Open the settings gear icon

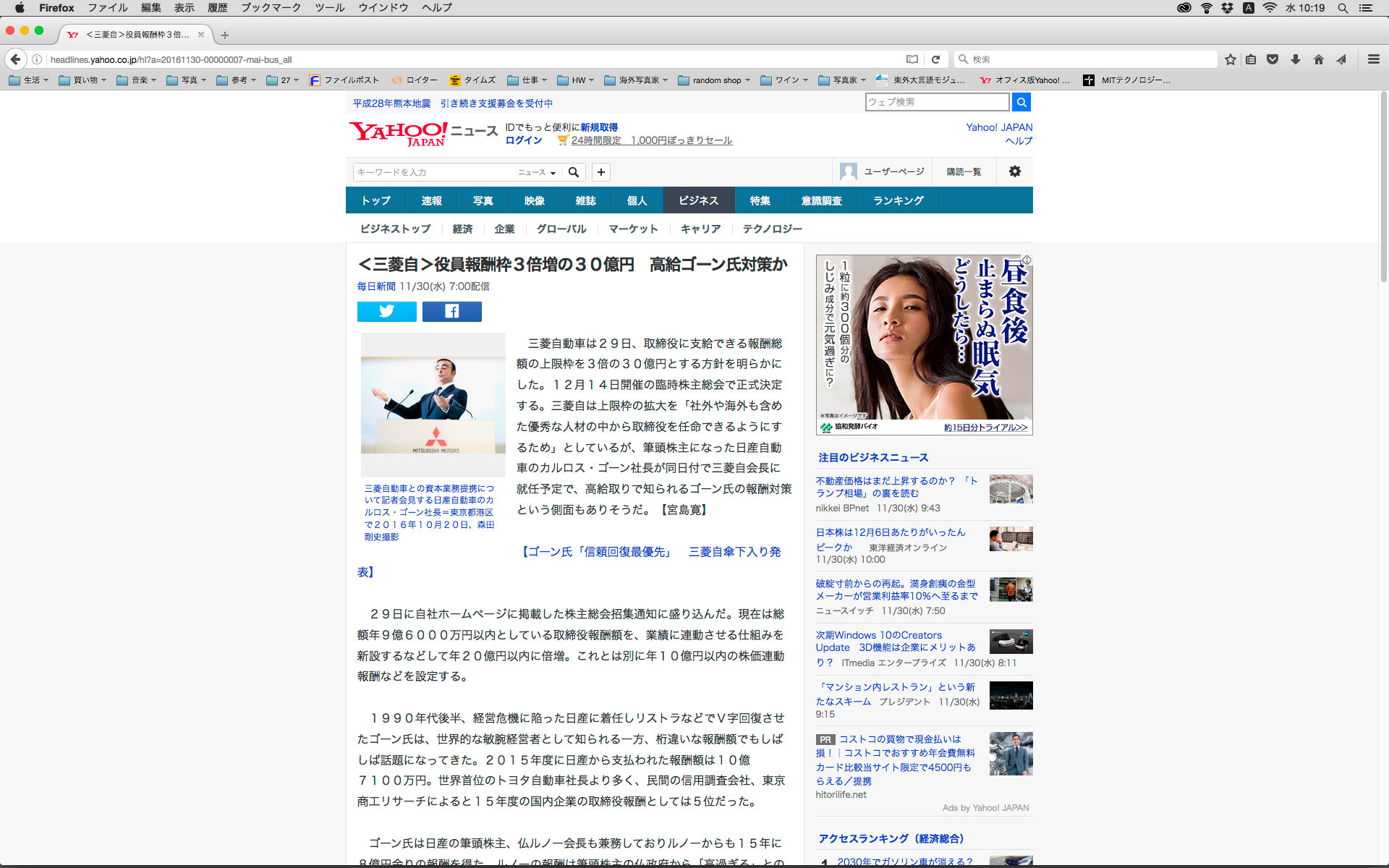tap(1014, 171)
